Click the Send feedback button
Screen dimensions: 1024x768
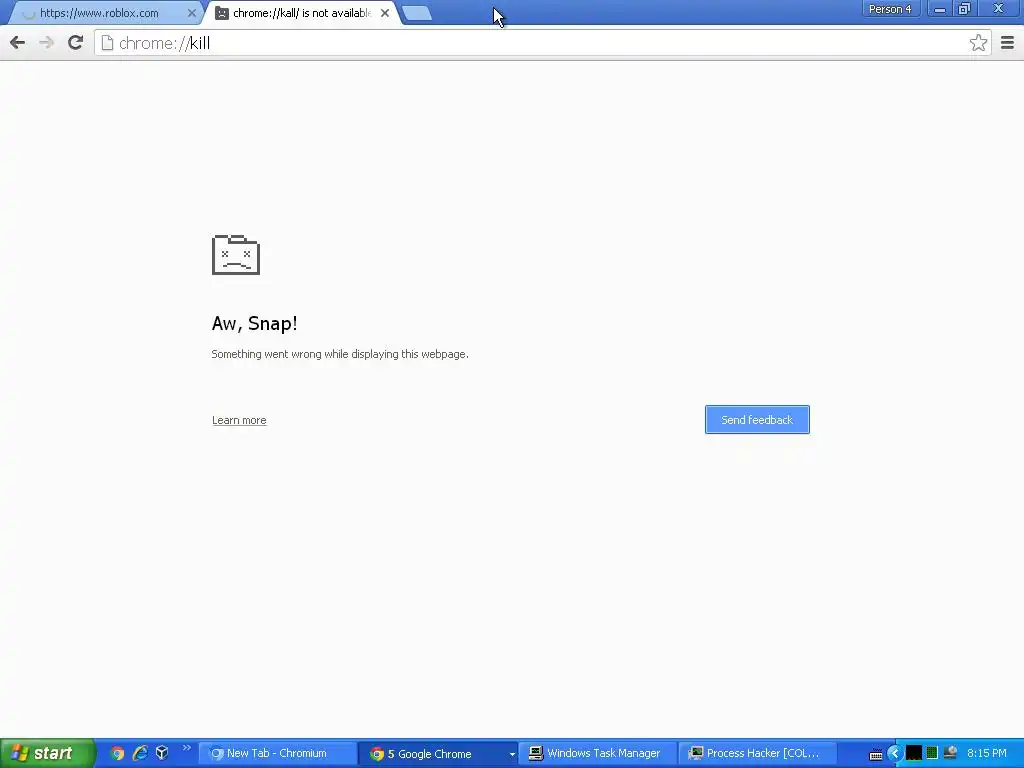[757, 419]
